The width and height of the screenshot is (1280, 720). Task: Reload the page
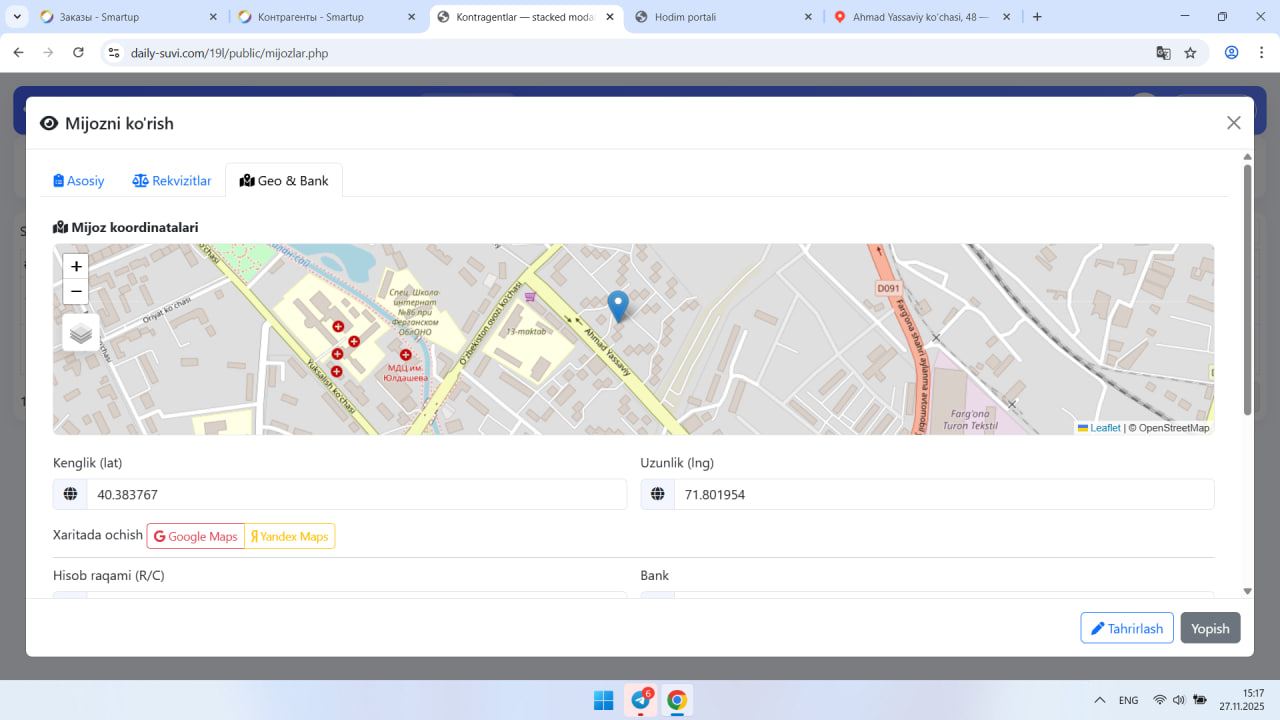79,53
